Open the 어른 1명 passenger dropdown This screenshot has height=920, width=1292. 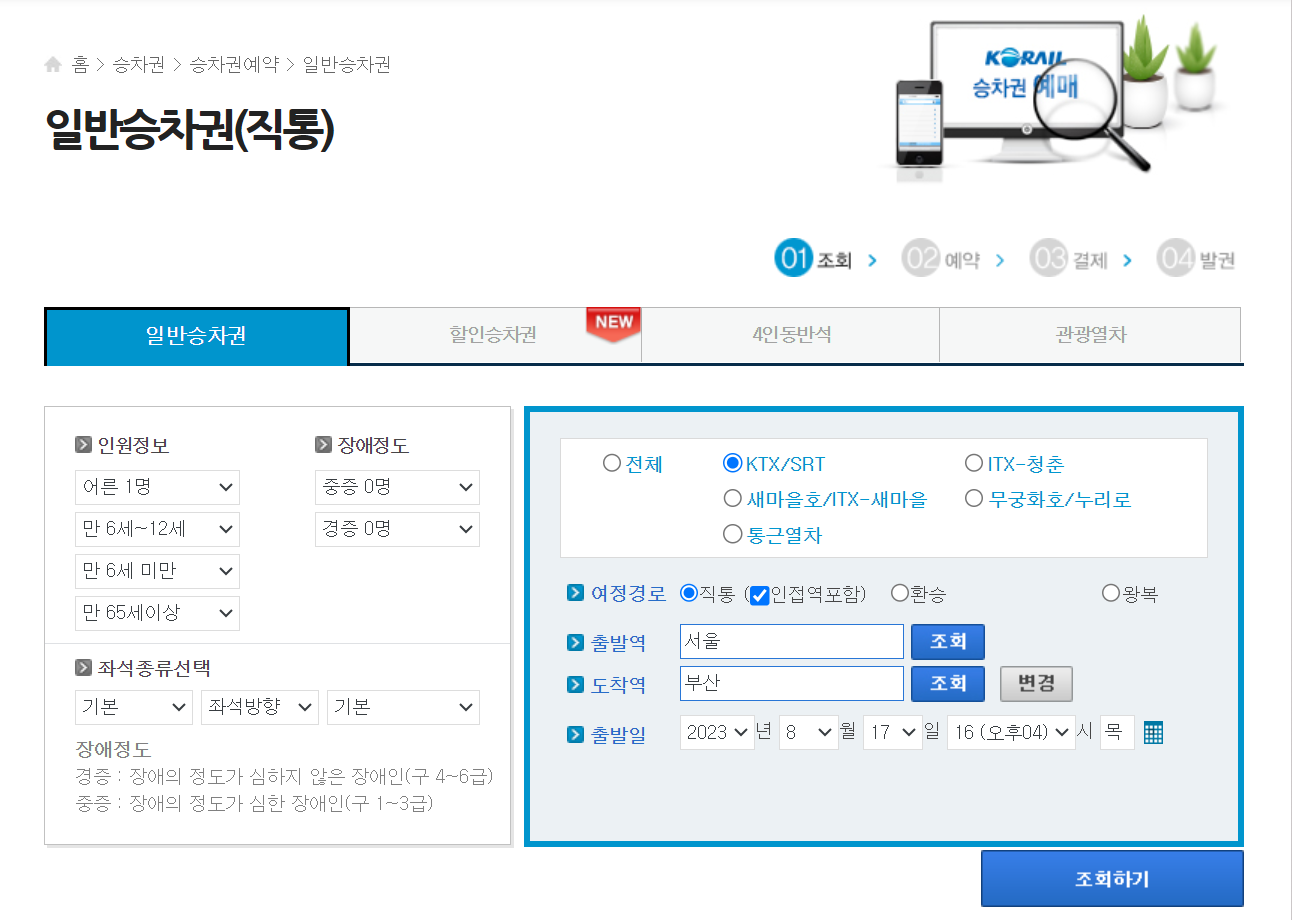[x=157, y=487]
